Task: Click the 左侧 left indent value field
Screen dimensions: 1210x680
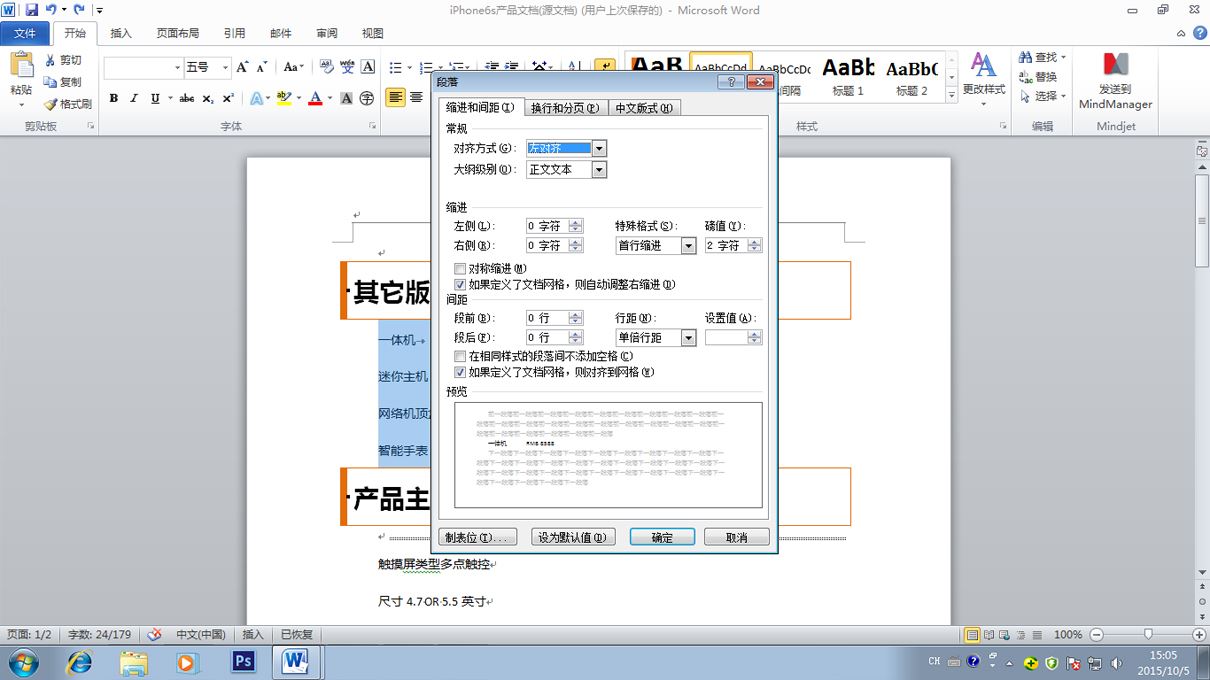Action: 547,226
